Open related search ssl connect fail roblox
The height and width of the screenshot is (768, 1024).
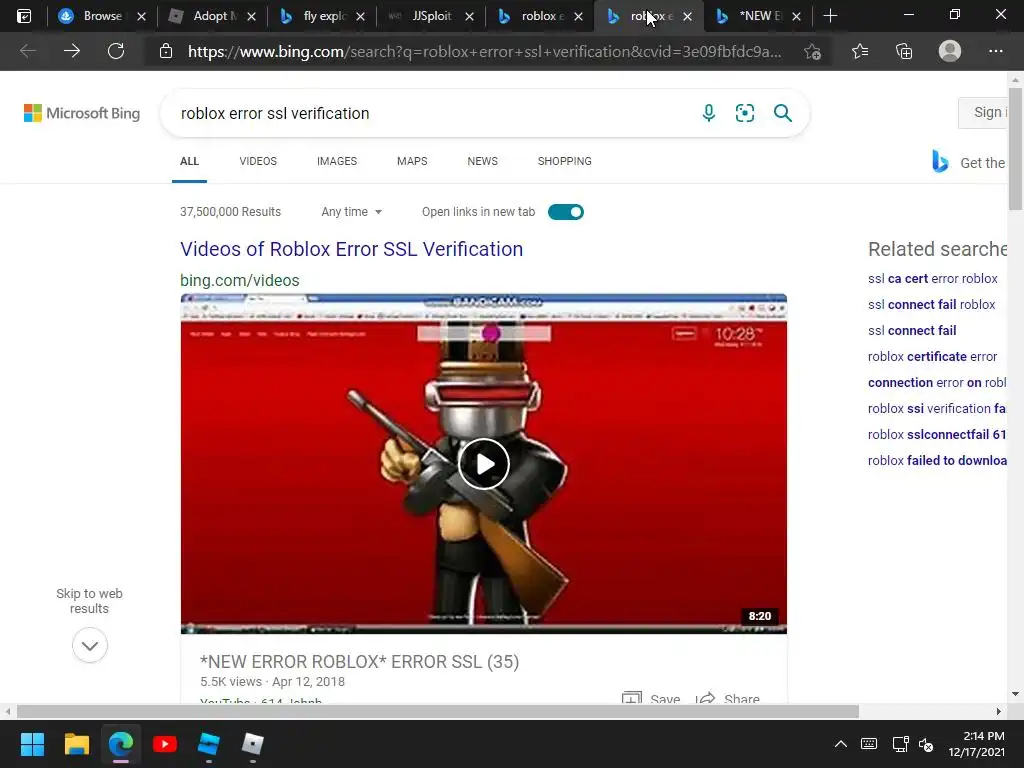coord(931,304)
